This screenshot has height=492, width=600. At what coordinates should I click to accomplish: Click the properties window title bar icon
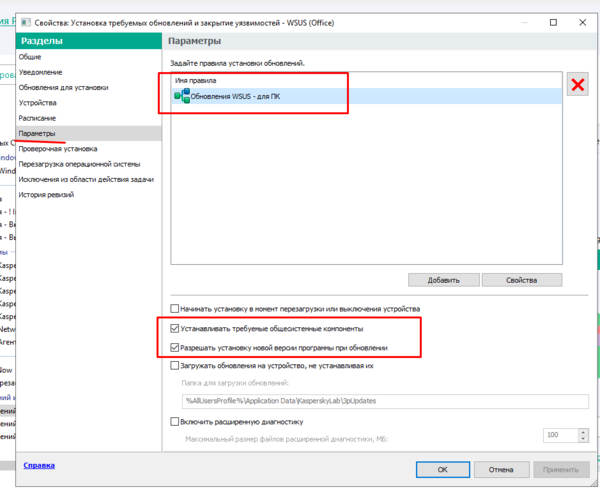26,23
